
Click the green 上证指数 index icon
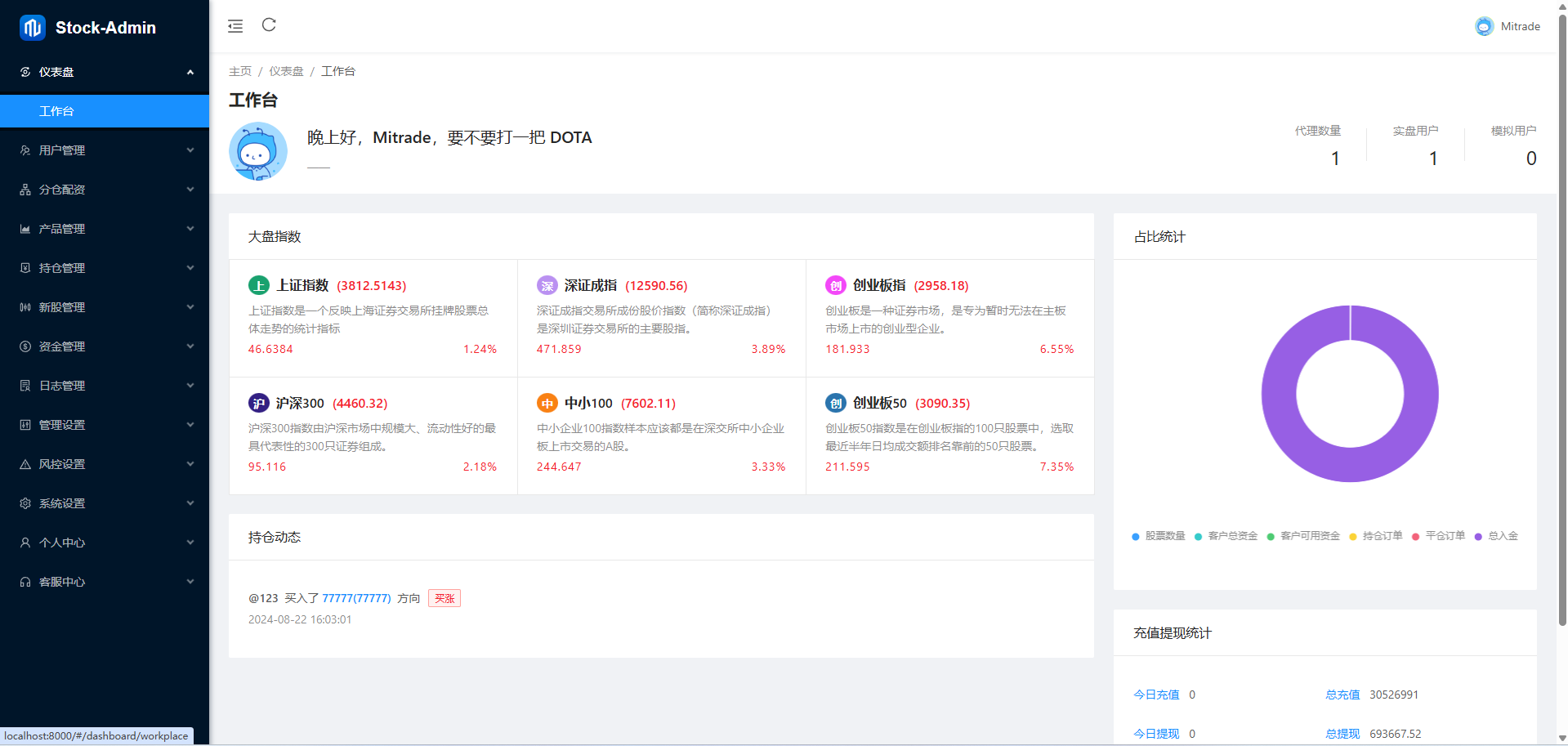click(258, 285)
